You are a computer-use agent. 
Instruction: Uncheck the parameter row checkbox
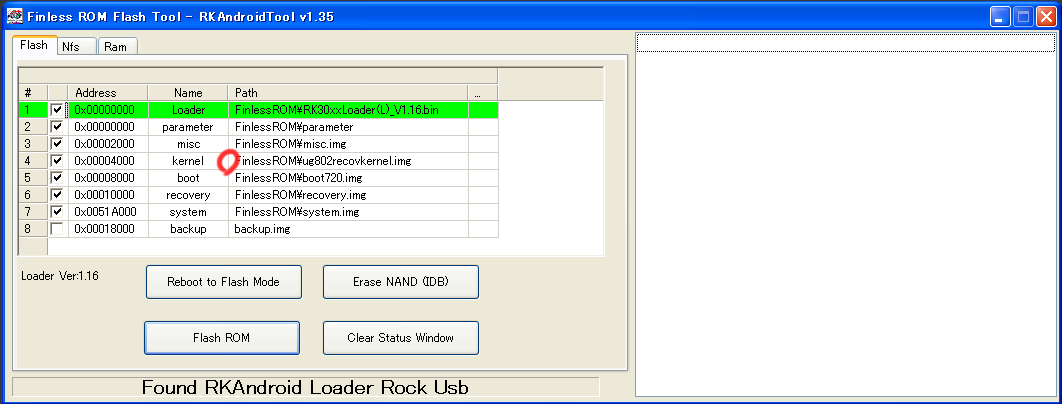(57, 127)
